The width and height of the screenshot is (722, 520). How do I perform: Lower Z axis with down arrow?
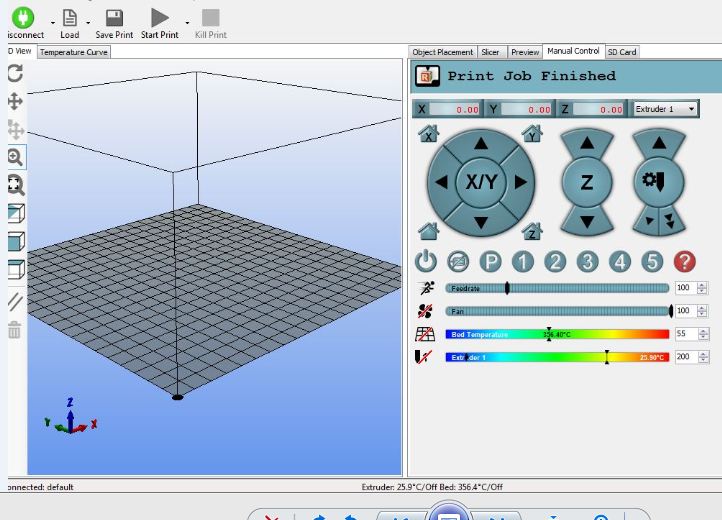pyautogui.click(x=587, y=222)
